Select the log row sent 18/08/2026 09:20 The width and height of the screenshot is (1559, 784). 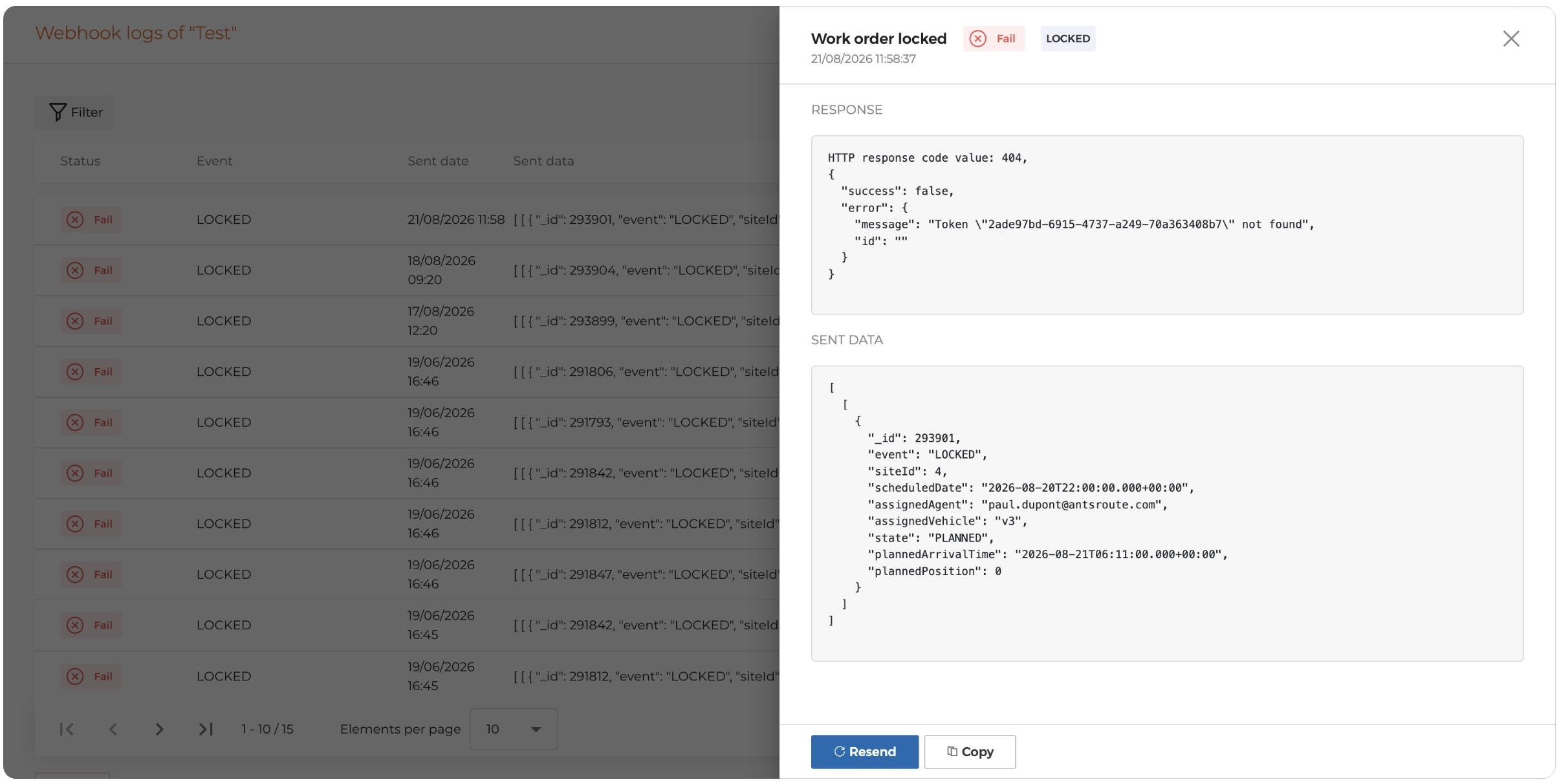pyautogui.click(x=407, y=270)
